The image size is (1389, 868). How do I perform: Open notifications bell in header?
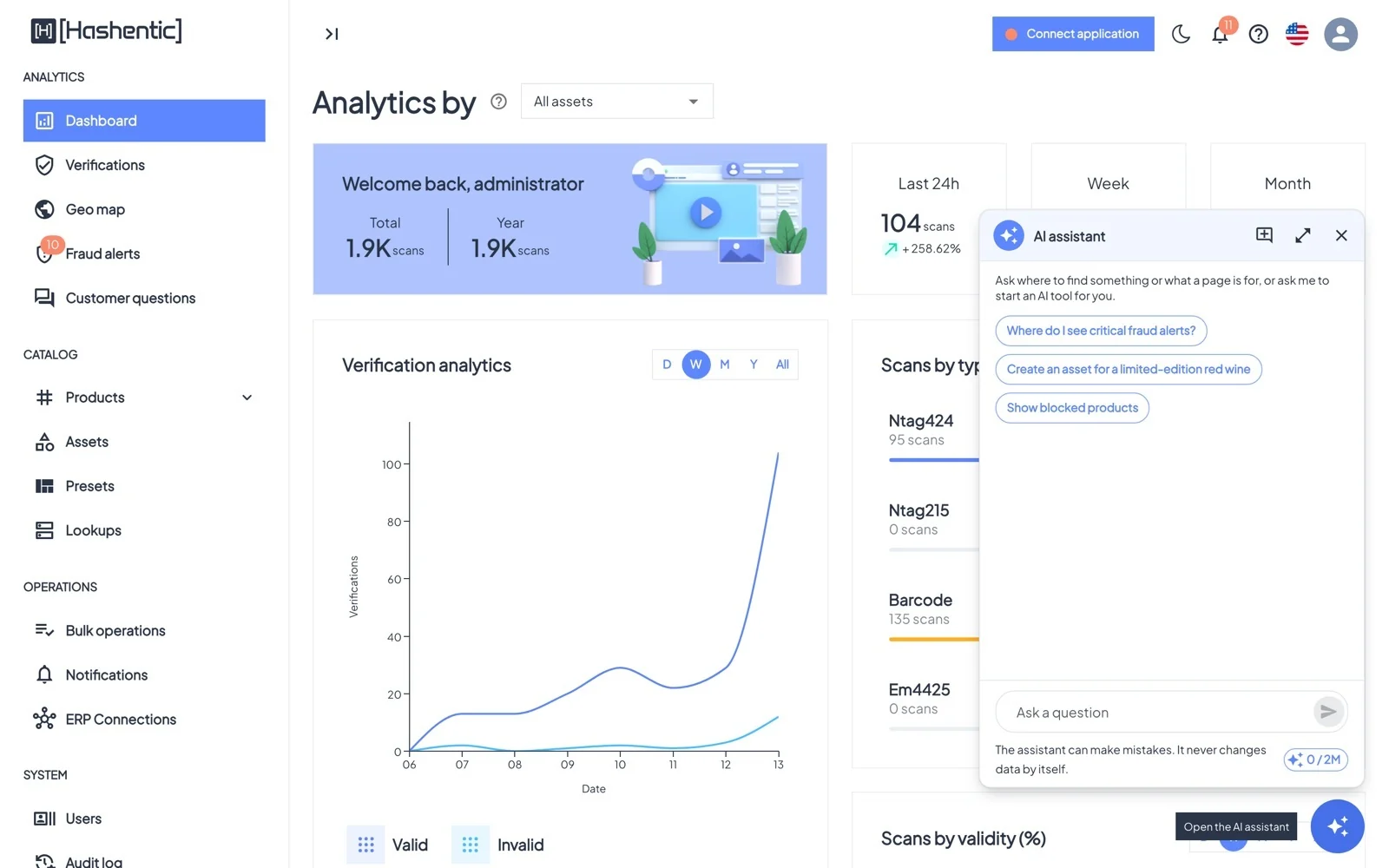point(1220,34)
